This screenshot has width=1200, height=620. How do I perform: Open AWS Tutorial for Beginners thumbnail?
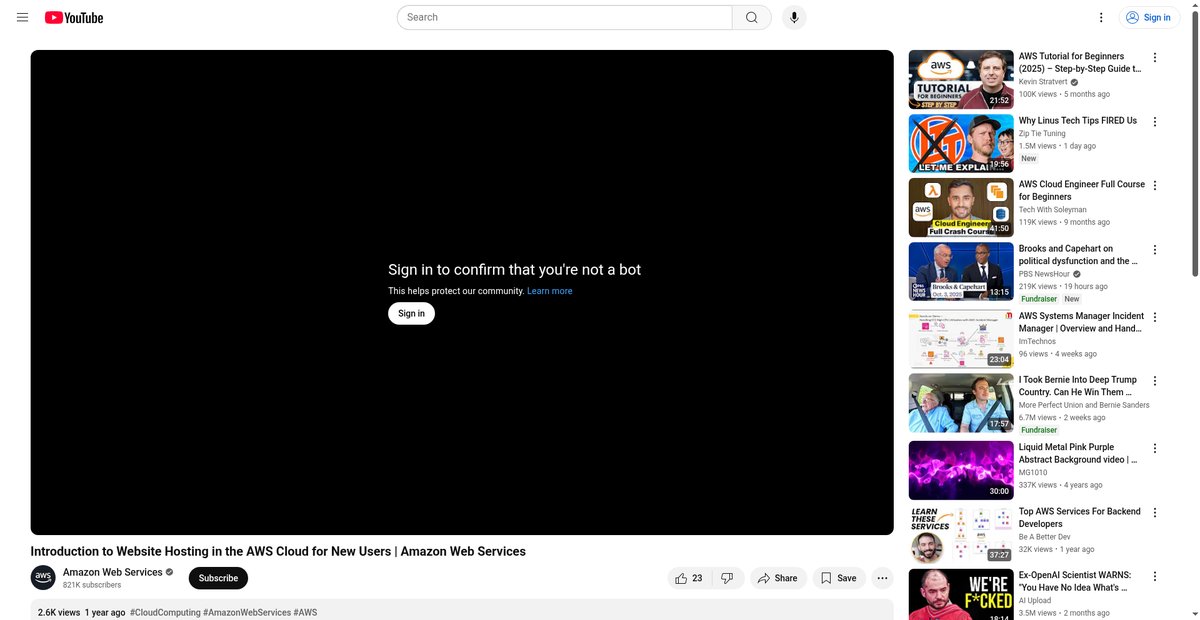pos(961,80)
